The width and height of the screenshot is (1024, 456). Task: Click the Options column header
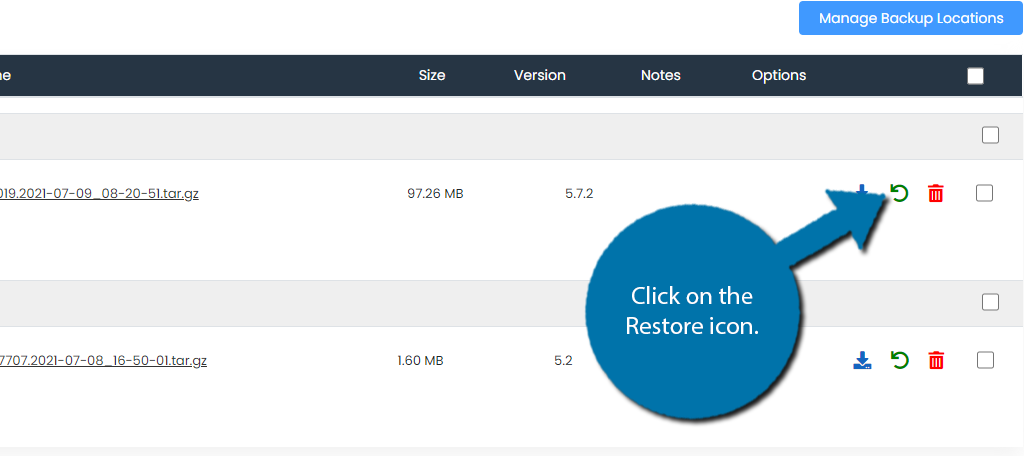click(778, 75)
